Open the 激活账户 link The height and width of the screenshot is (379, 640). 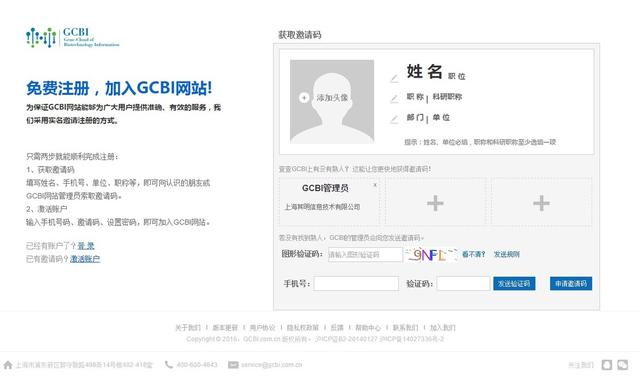[85, 259]
